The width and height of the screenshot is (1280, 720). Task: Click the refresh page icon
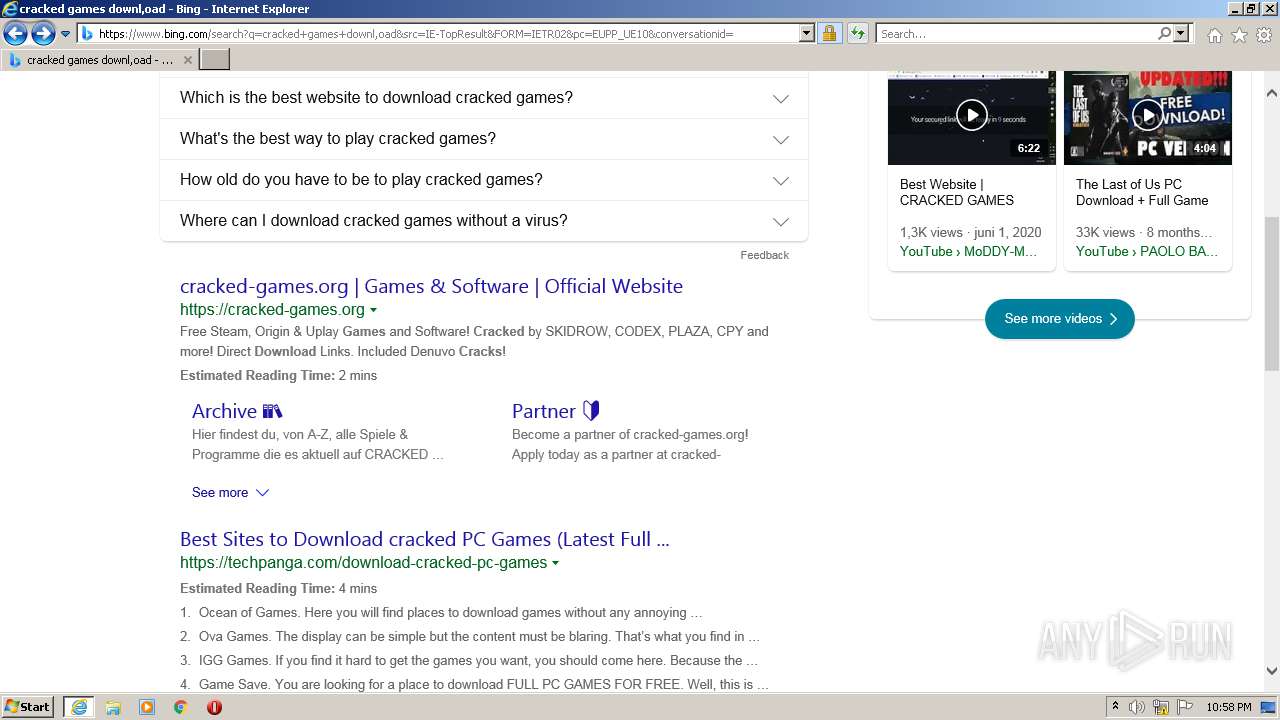click(x=857, y=34)
